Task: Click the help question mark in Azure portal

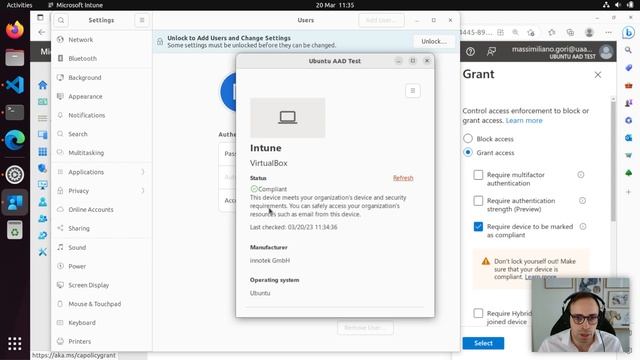Action: [470, 51]
